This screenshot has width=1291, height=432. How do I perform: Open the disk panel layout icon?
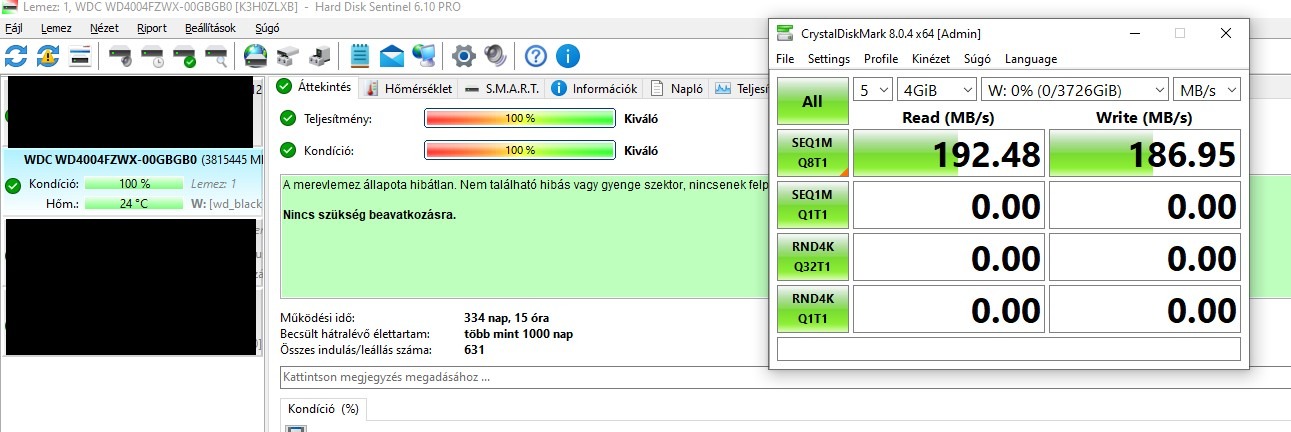pyautogui.click(x=80, y=55)
